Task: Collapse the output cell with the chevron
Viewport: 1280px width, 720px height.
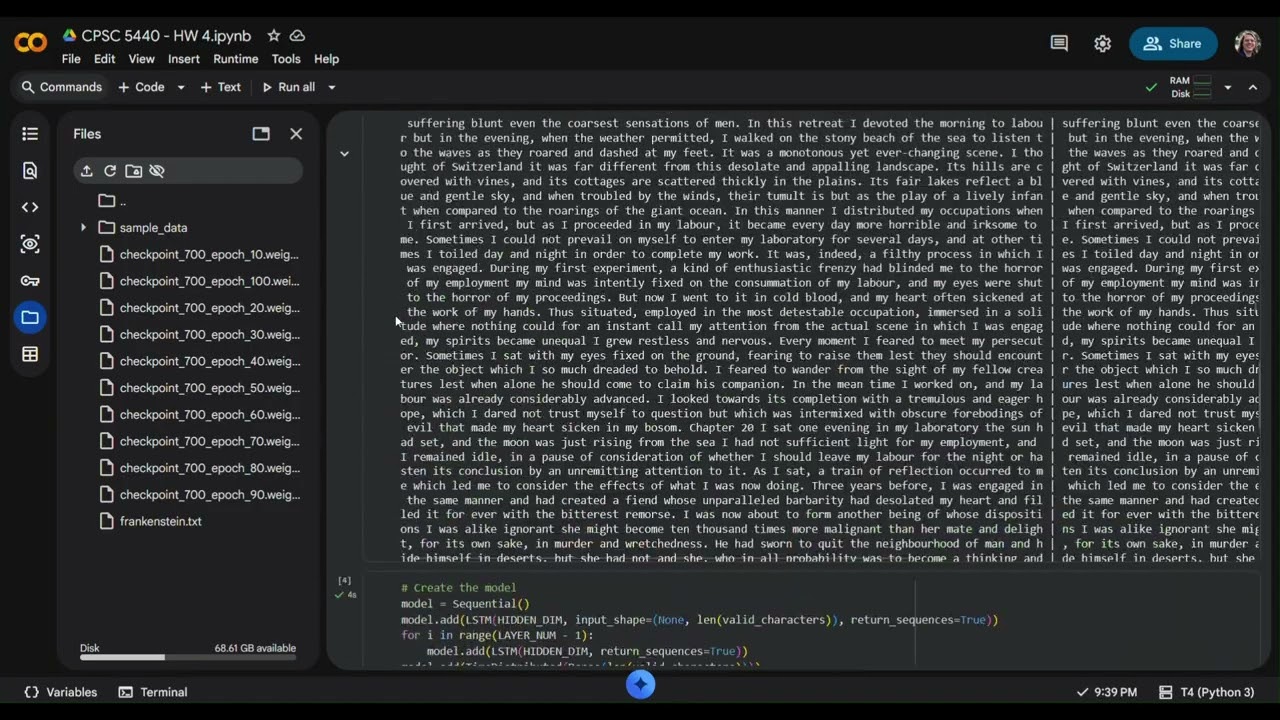Action: (344, 154)
